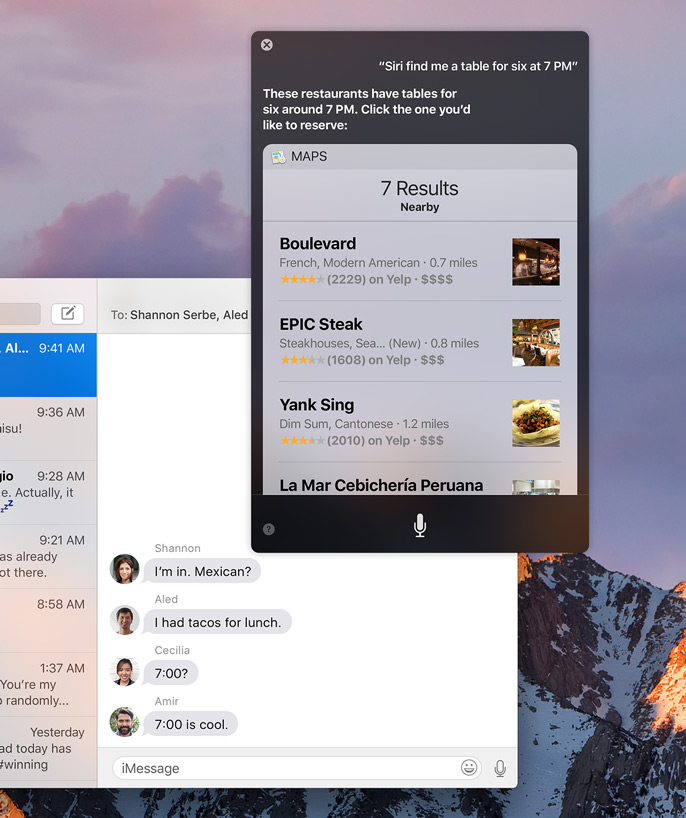Click Amir's avatar in the chat
The image size is (686, 818).
125,722
